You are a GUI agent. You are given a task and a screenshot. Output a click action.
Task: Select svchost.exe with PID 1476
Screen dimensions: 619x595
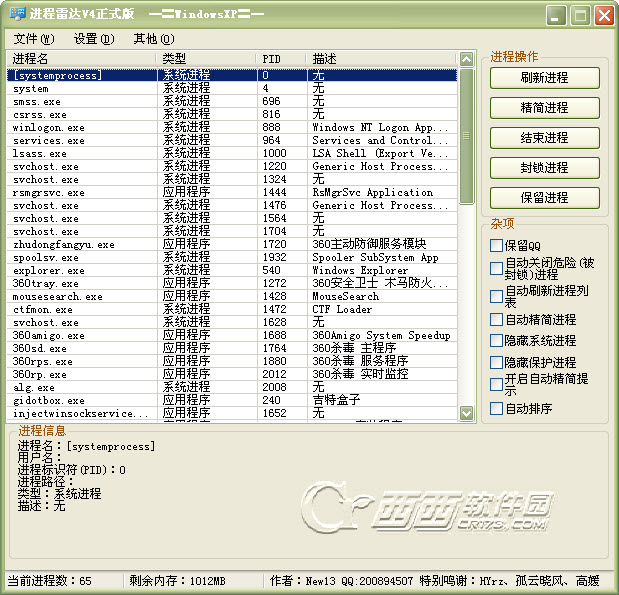[x=232, y=205]
